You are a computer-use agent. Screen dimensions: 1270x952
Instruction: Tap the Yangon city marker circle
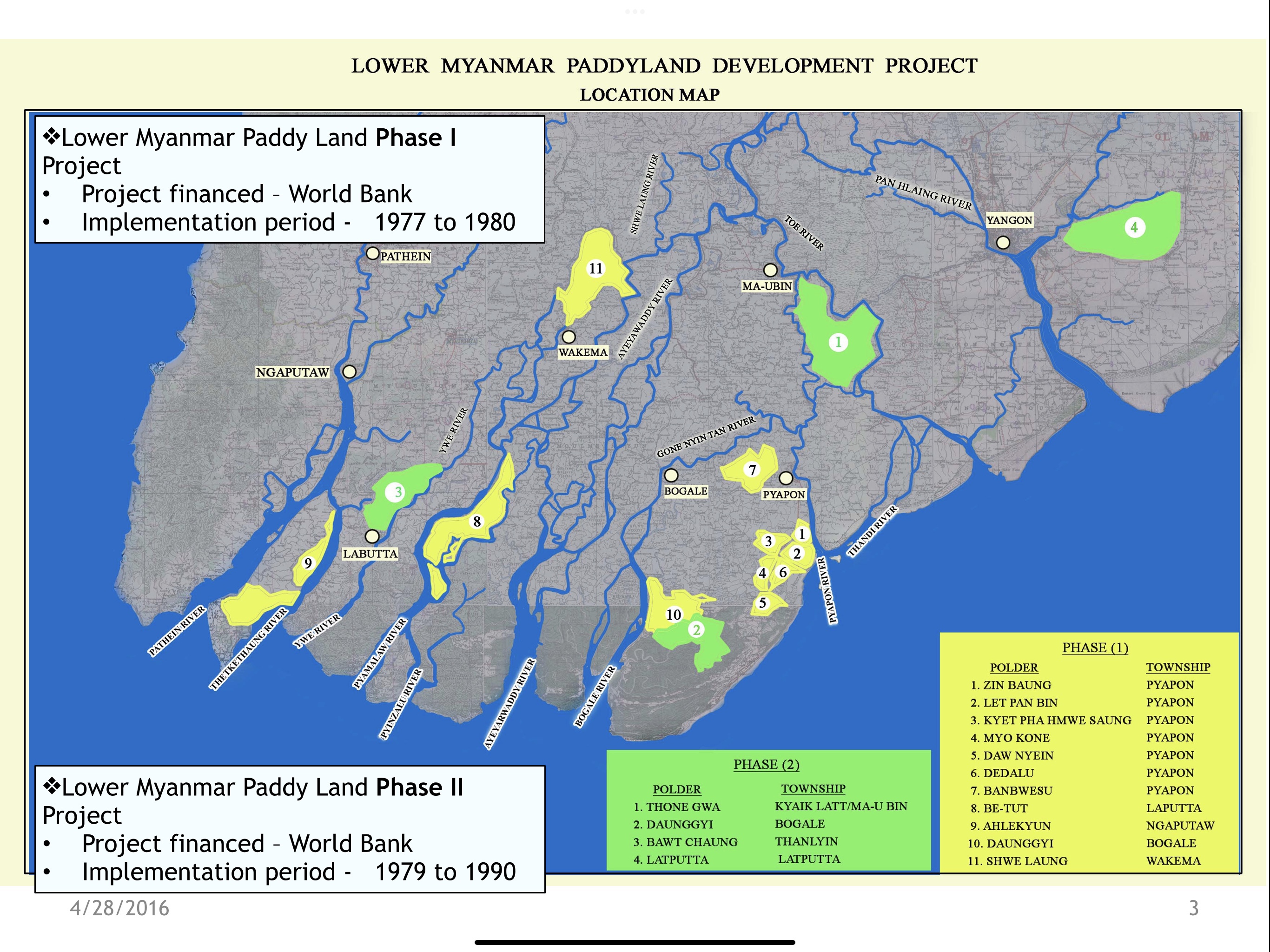(x=1003, y=243)
